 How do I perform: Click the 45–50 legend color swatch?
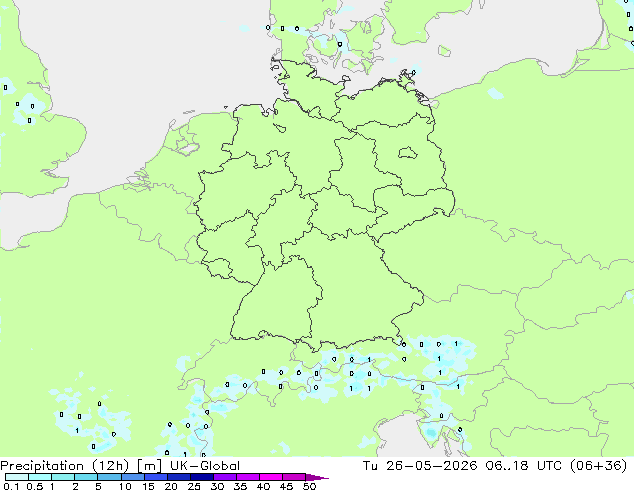pos(294,477)
